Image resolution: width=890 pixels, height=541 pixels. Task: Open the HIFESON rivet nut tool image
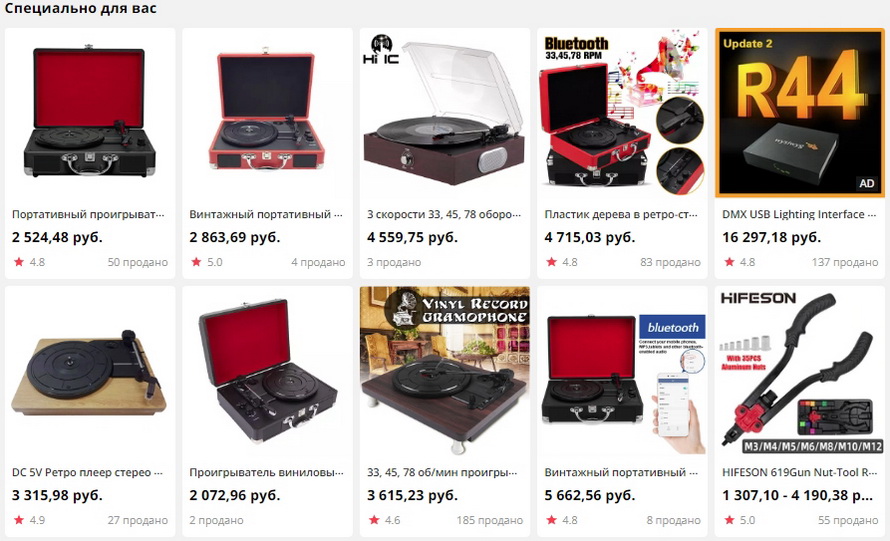coord(800,371)
